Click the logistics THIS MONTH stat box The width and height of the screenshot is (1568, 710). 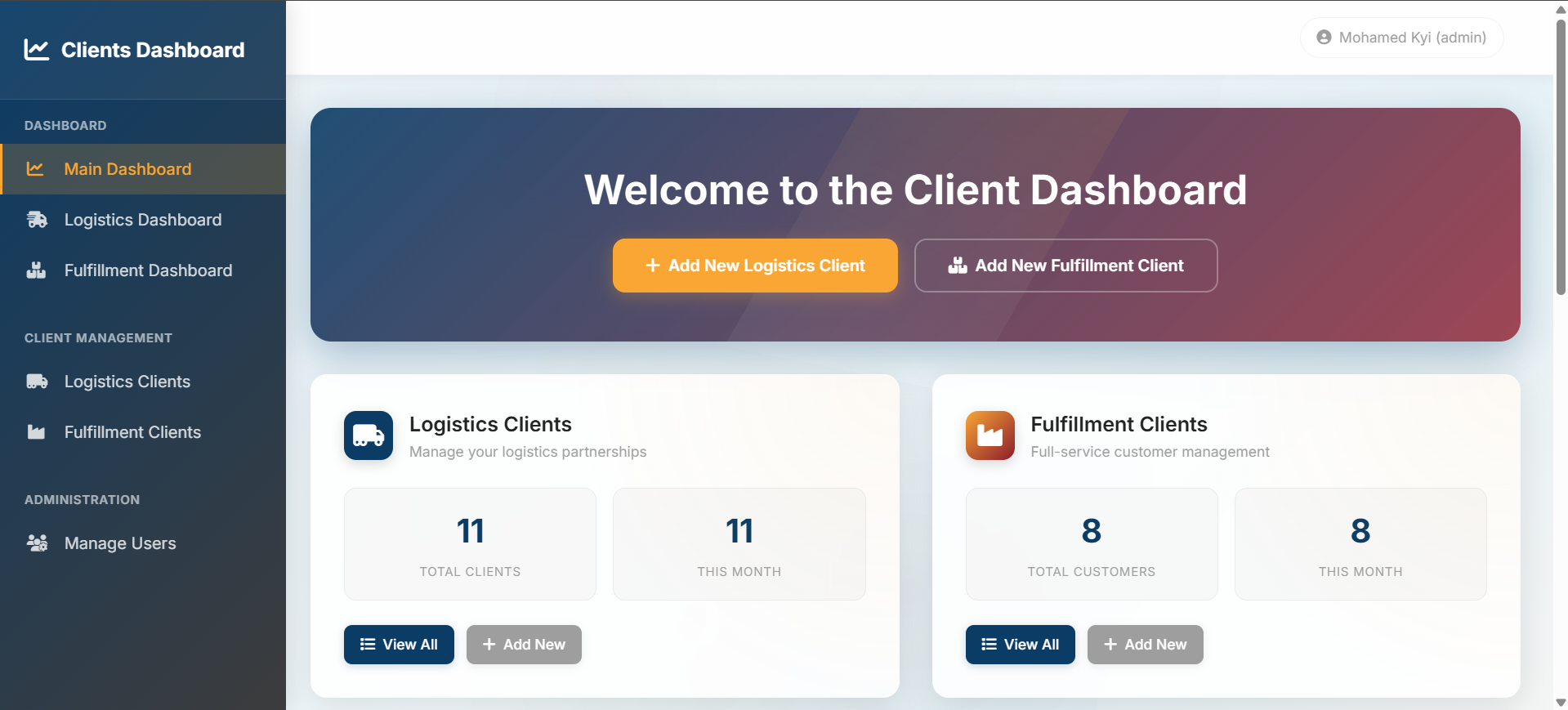coord(739,544)
